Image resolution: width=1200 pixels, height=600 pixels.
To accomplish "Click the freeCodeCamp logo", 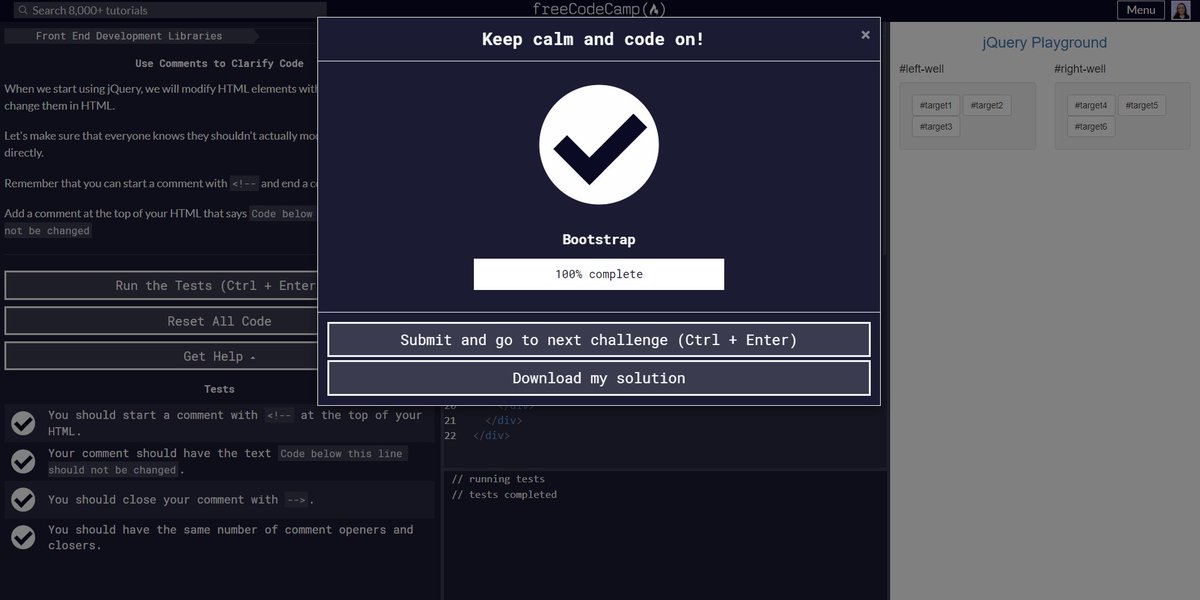I will tap(599, 10).
